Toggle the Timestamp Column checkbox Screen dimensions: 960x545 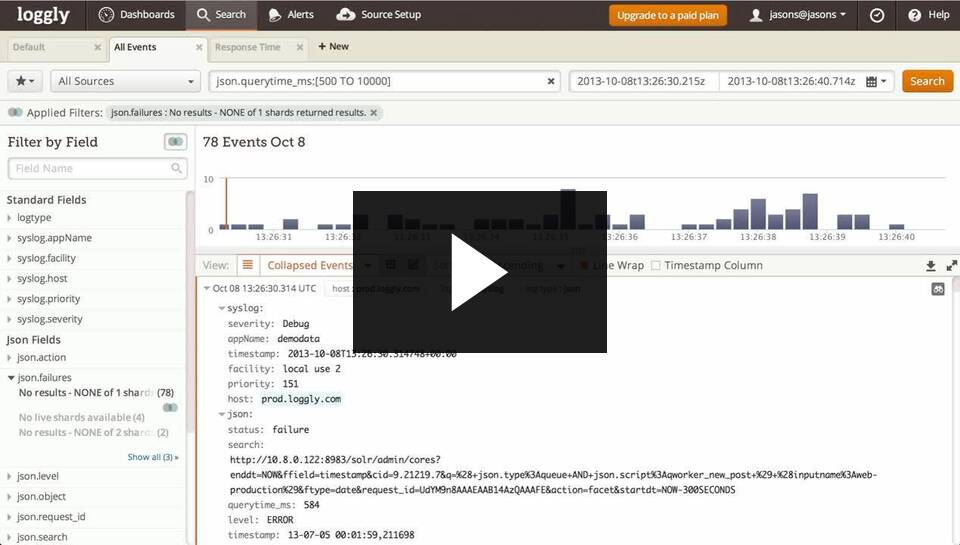coord(656,265)
